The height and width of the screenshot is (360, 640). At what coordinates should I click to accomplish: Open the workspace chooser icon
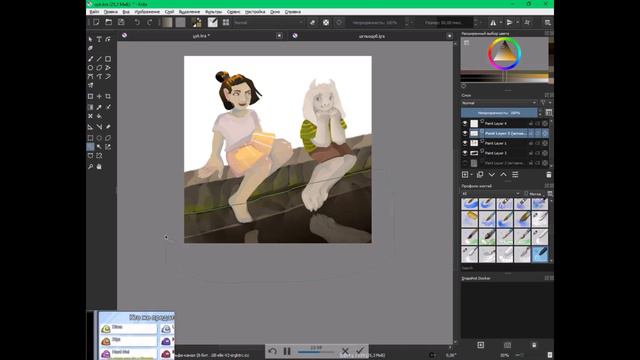548,22
